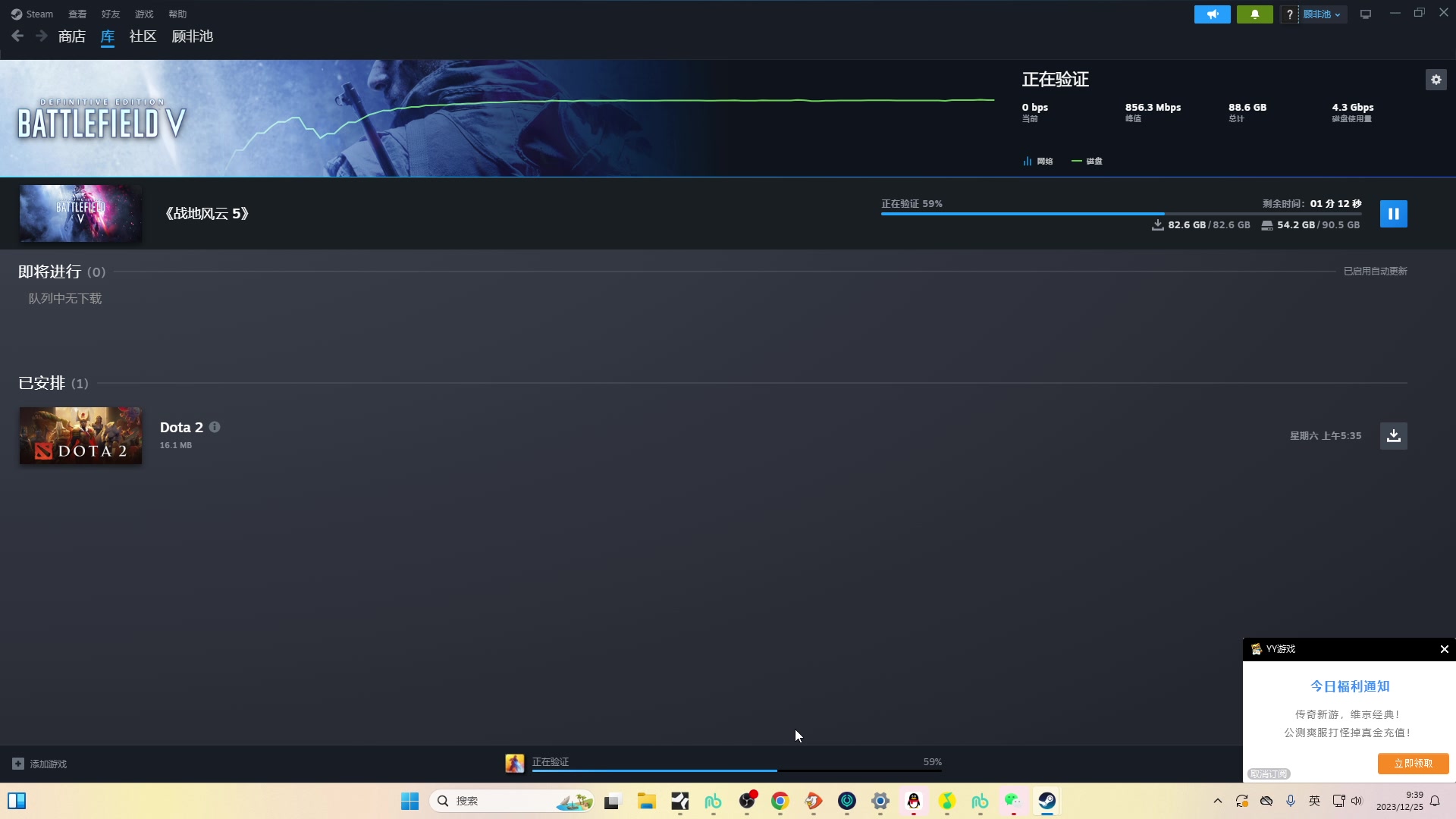Show hidden system tray icons

[1218, 801]
